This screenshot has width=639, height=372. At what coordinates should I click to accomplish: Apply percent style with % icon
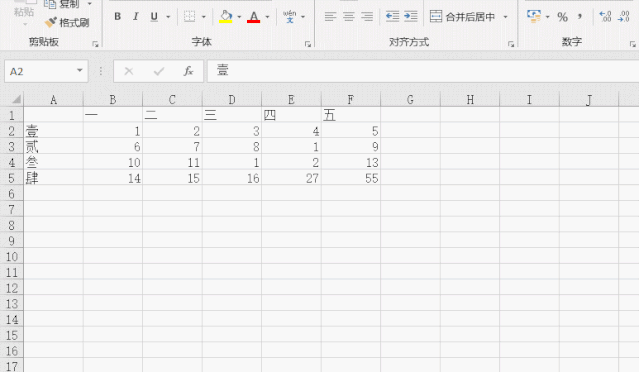[562, 17]
